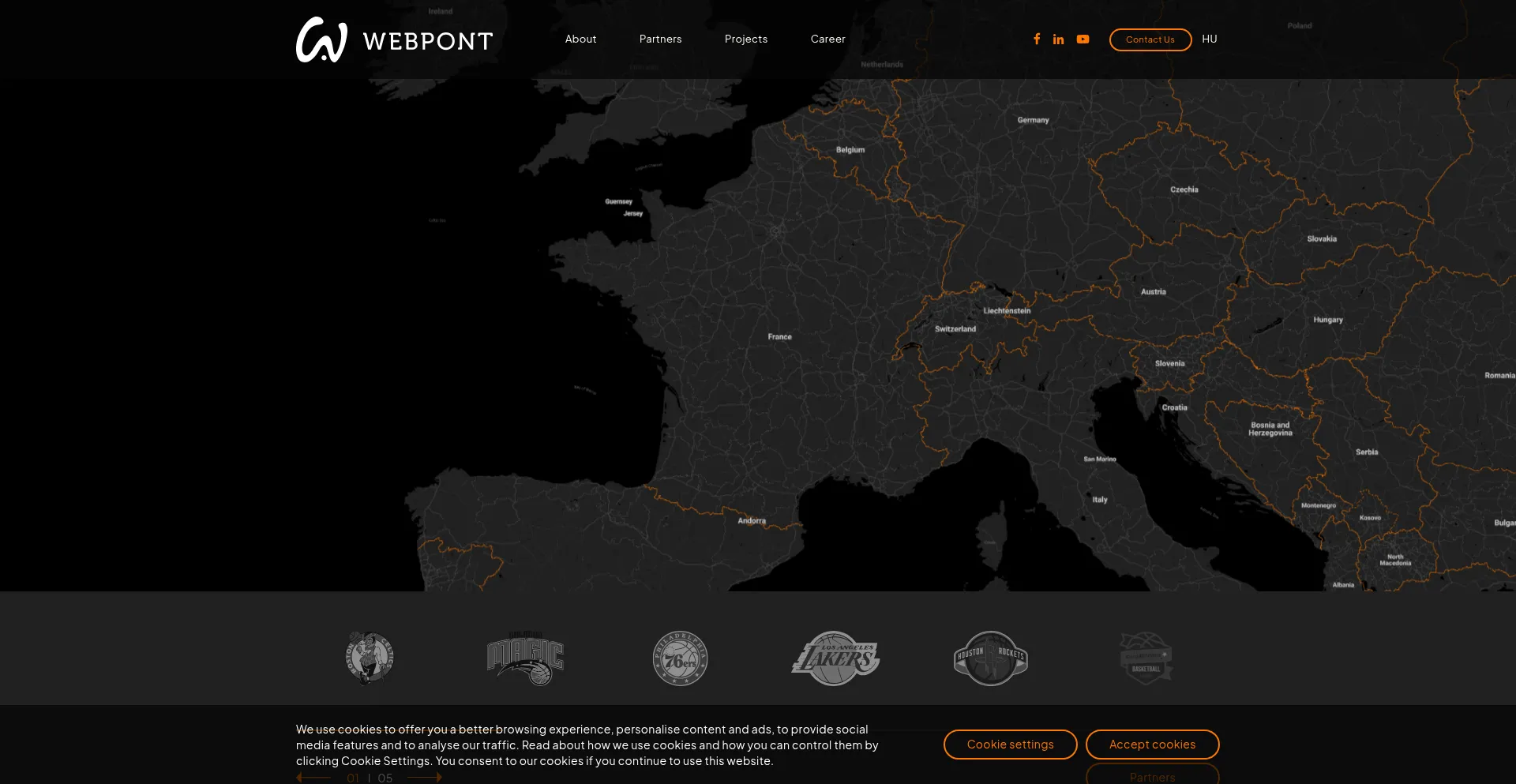Open the Facebook page icon
Screen dimensions: 1516x784
coord(1037,39)
